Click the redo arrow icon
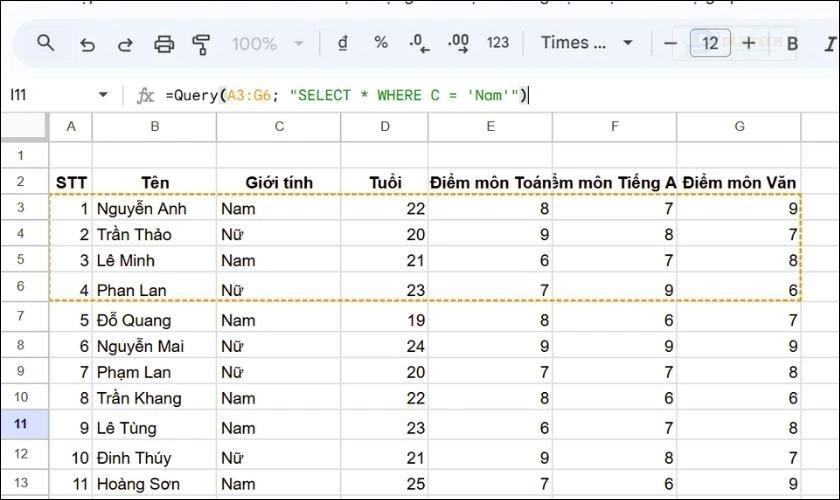 (x=125, y=44)
